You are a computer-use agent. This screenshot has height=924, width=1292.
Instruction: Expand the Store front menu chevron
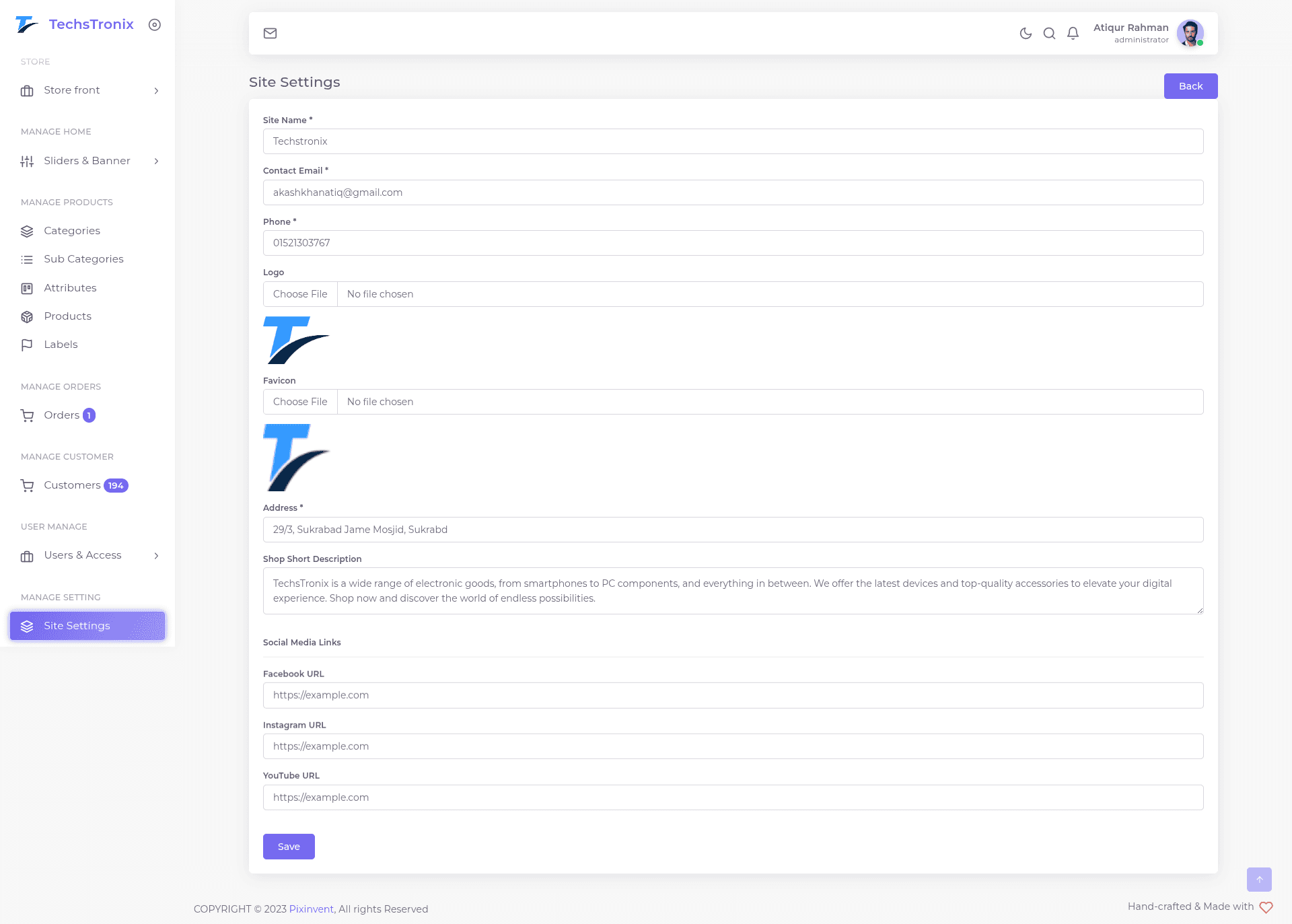[156, 91]
